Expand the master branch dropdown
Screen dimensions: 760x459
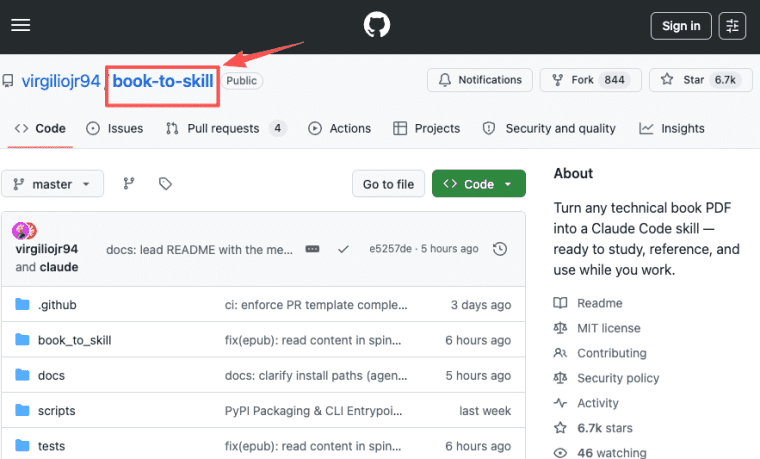pyautogui.click(x=52, y=184)
